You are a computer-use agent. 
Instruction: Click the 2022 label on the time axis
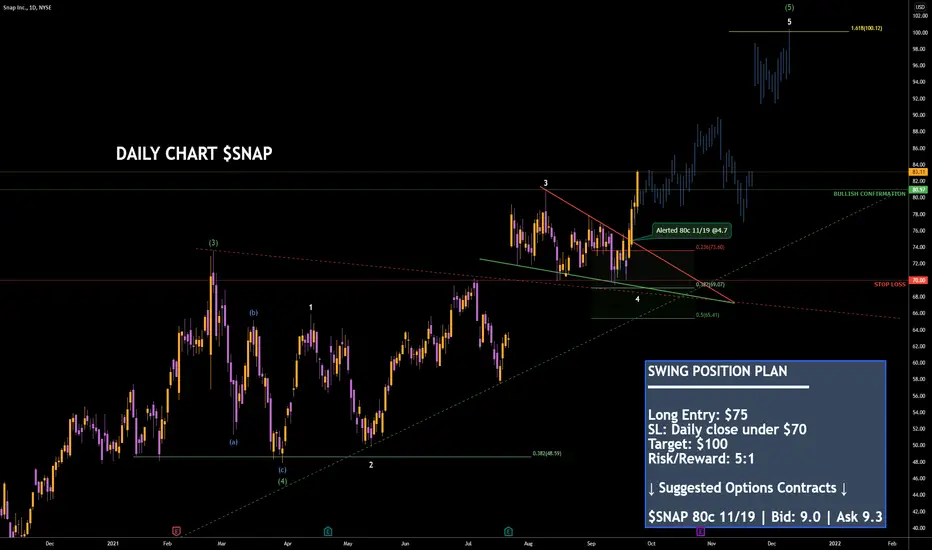coord(835,543)
